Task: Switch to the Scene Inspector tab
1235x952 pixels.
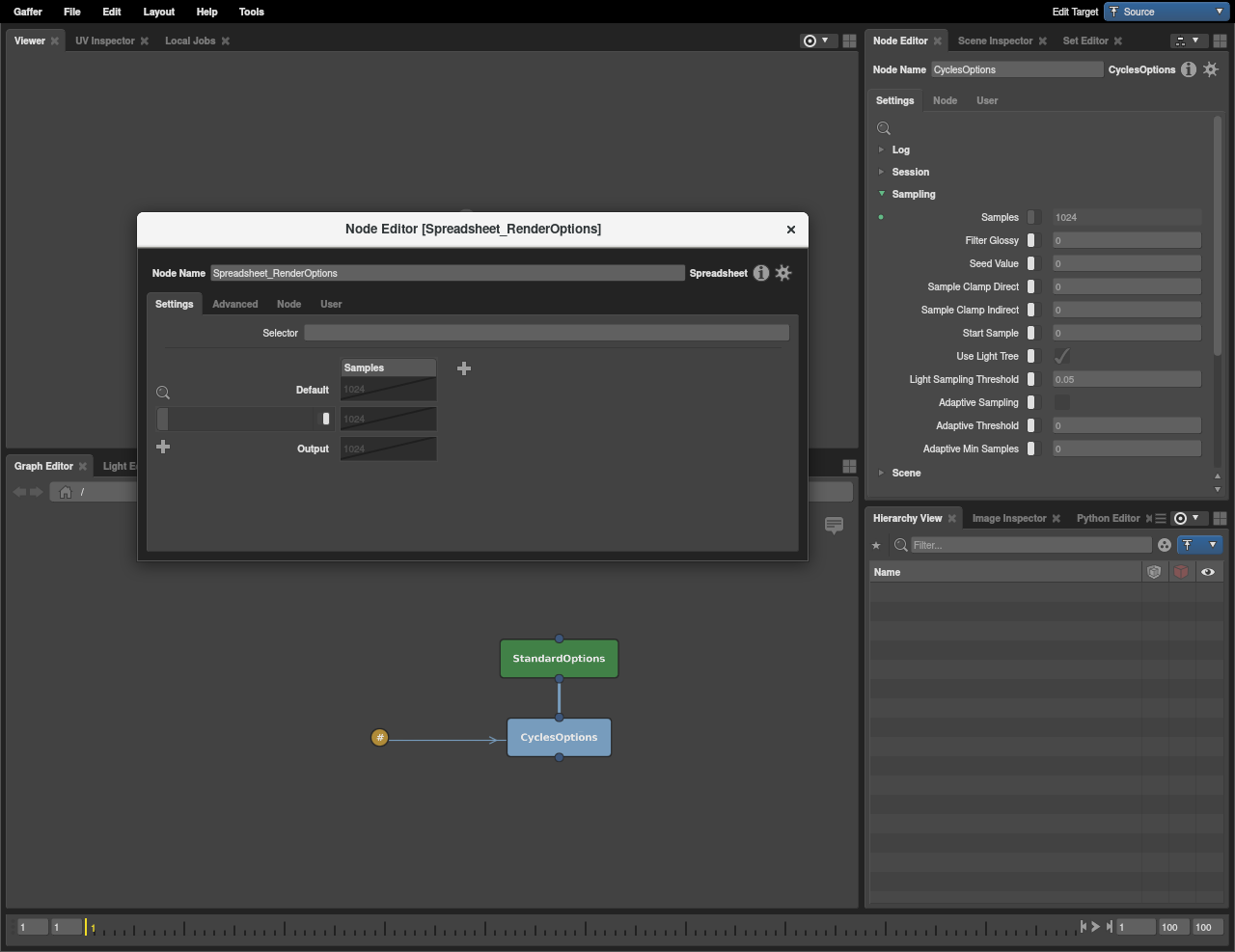Action: (995, 41)
